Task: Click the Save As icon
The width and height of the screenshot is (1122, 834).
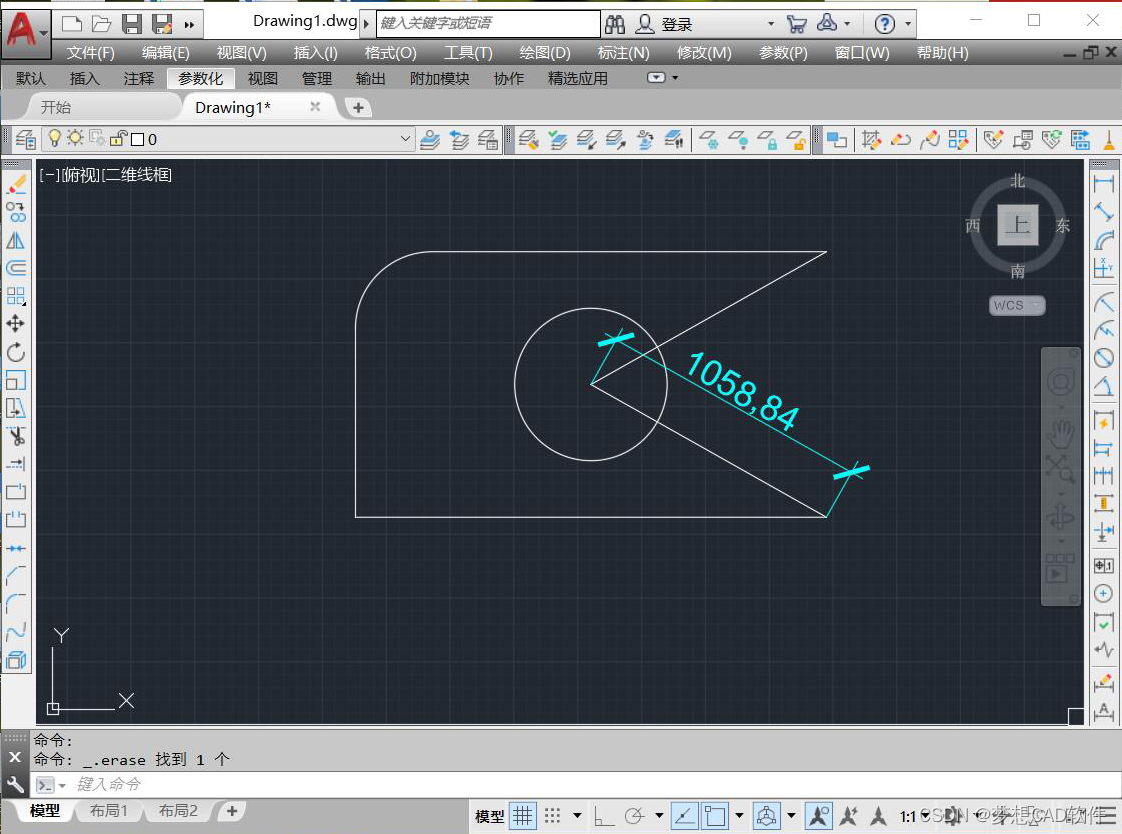Action: pyautogui.click(x=162, y=24)
